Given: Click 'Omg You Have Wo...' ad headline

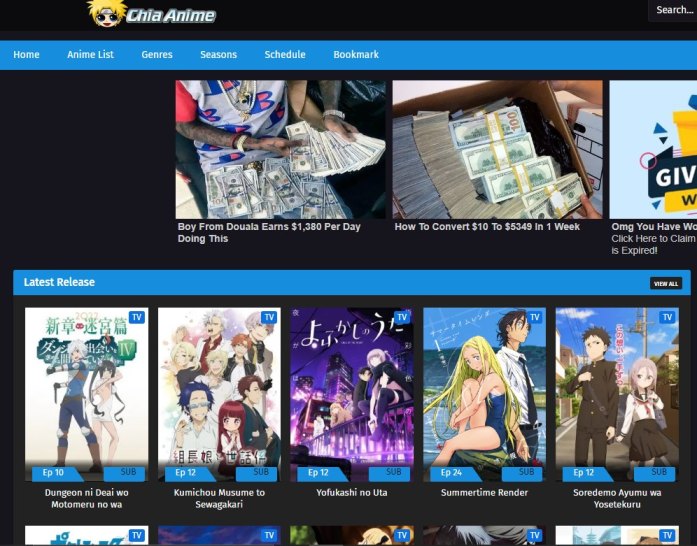Looking at the screenshot, I should [x=653, y=227].
